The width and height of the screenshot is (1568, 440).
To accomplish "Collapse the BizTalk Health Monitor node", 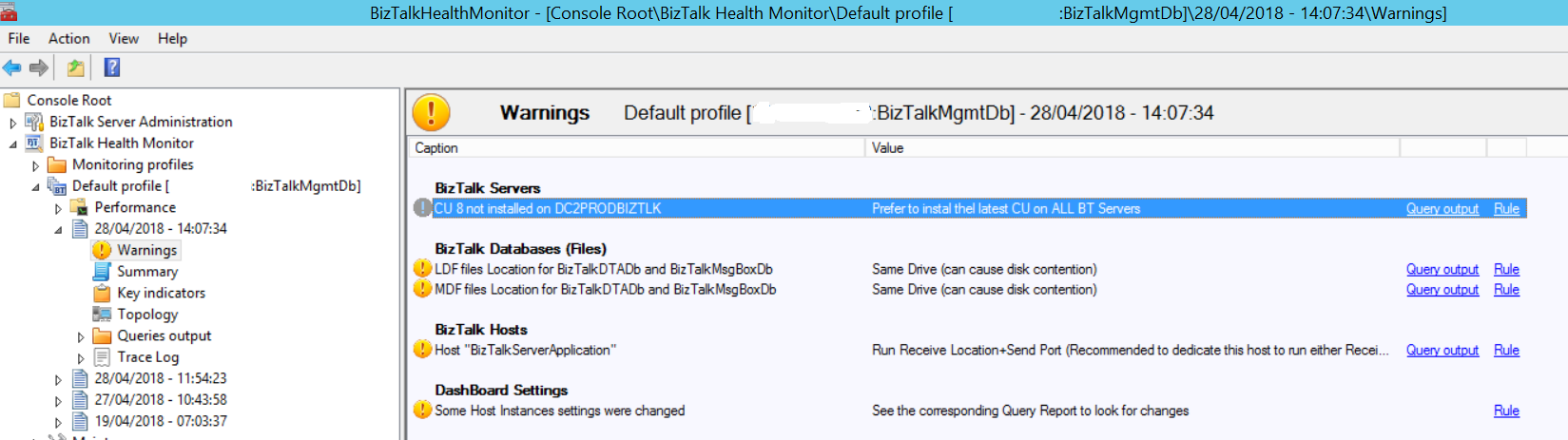I will tap(13, 144).
